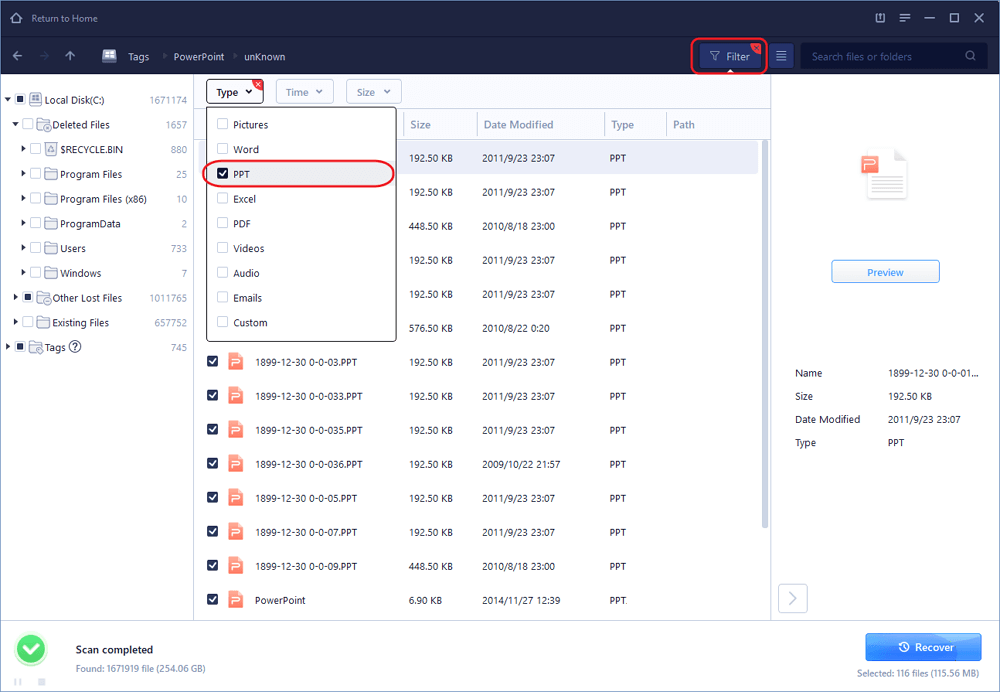Click the Recover button
The height and width of the screenshot is (692, 1000).
click(923, 647)
